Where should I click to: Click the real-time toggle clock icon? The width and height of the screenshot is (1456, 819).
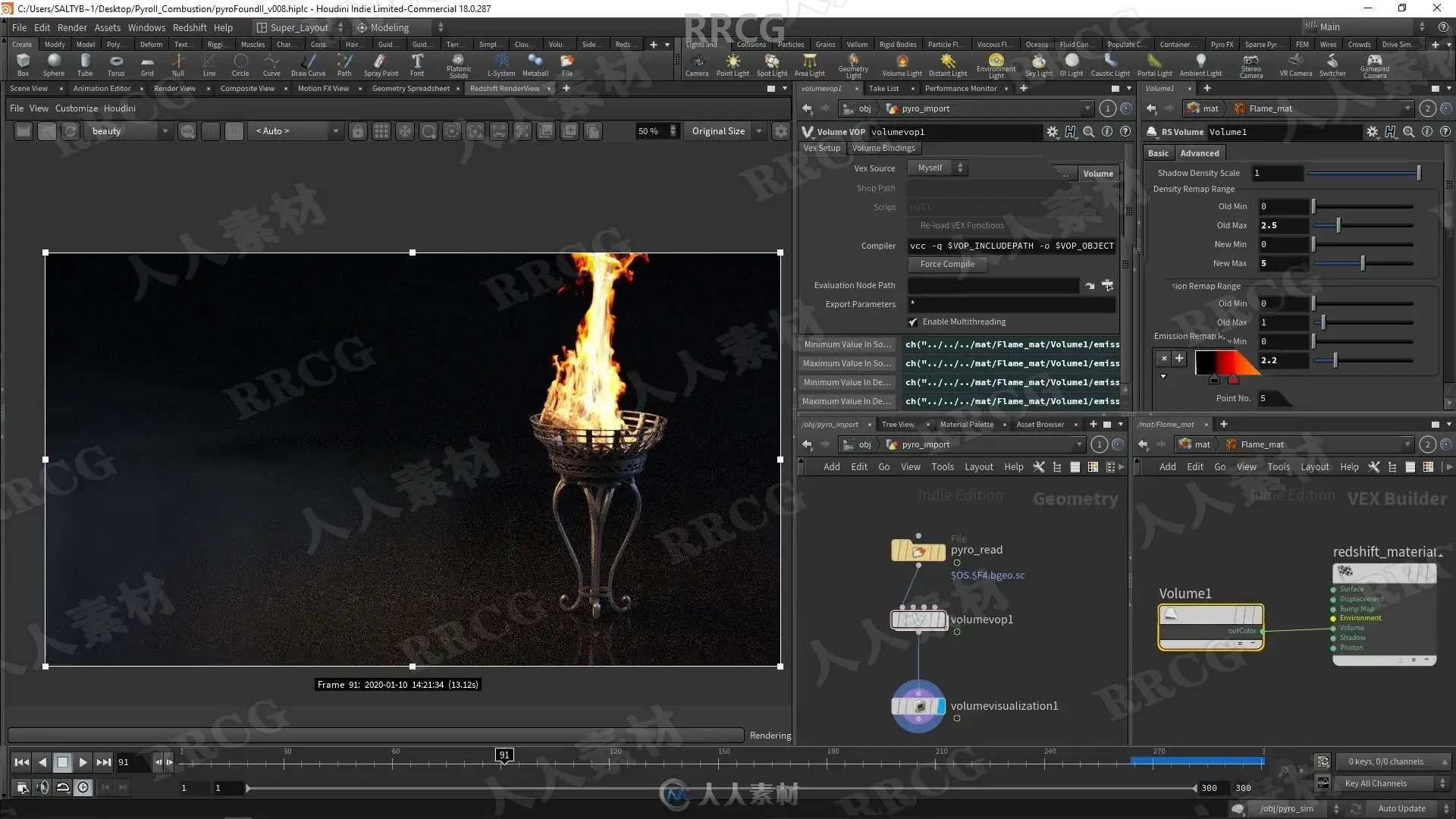(83, 788)
